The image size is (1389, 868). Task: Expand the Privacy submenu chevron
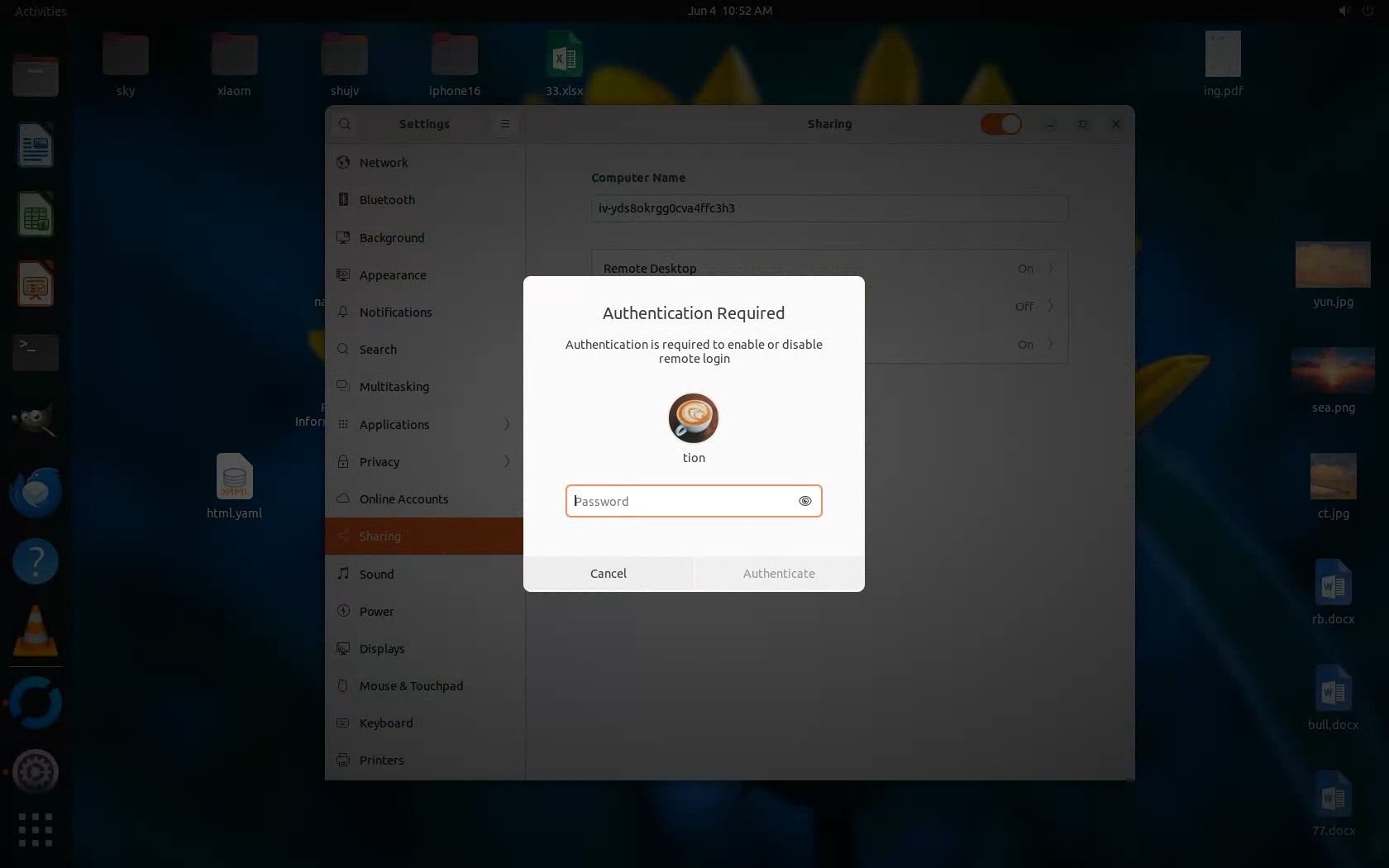point(507,461)
